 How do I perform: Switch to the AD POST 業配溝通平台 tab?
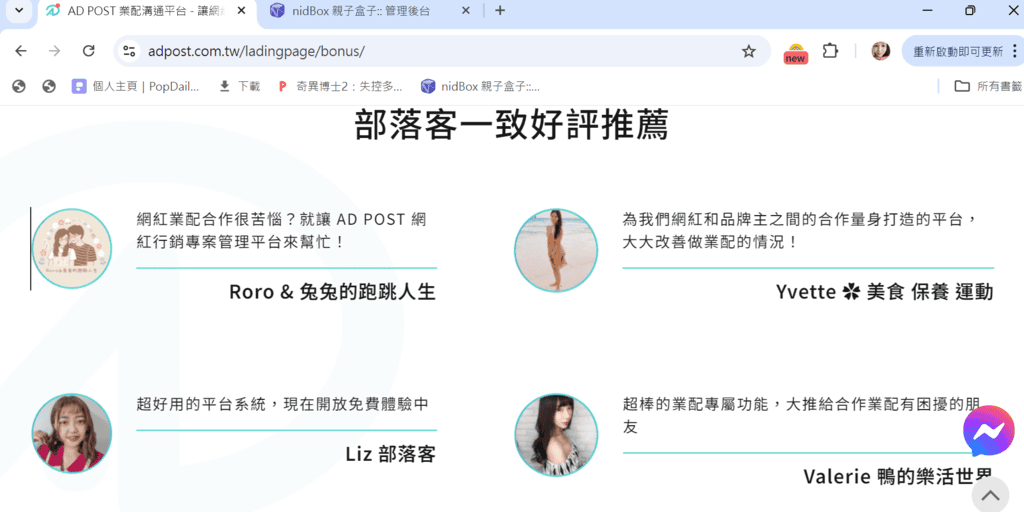[x=147, y=11]
